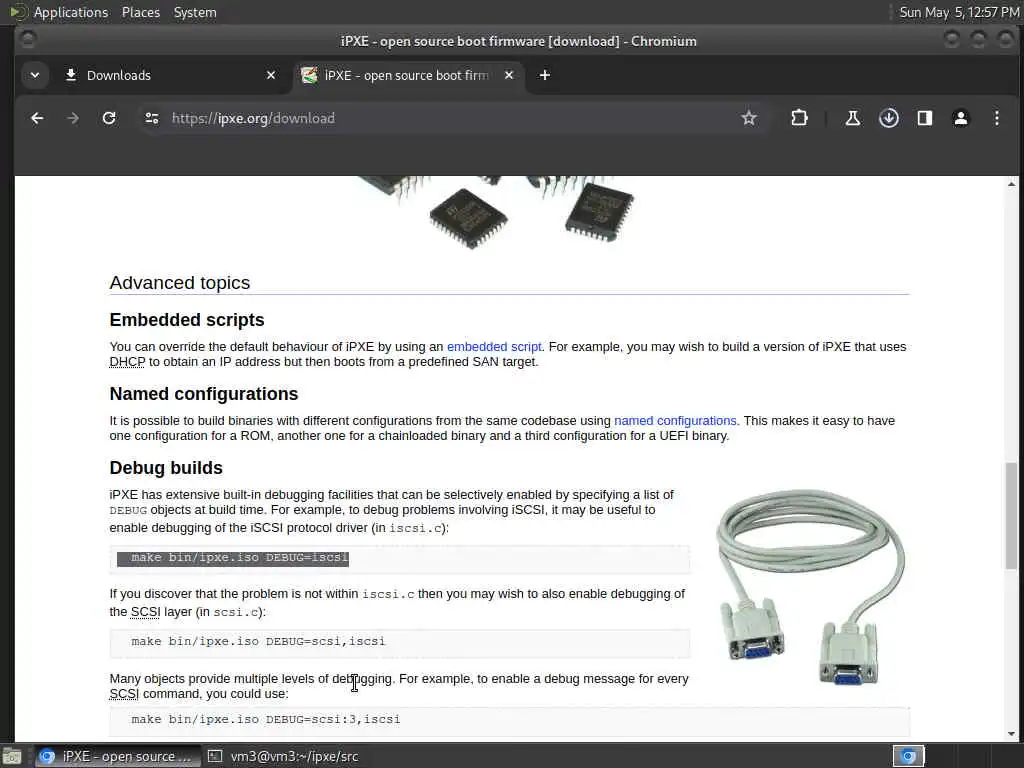Click the address bar URL
This screenshot has width=1024, height=768.
[x=253, y=118]
